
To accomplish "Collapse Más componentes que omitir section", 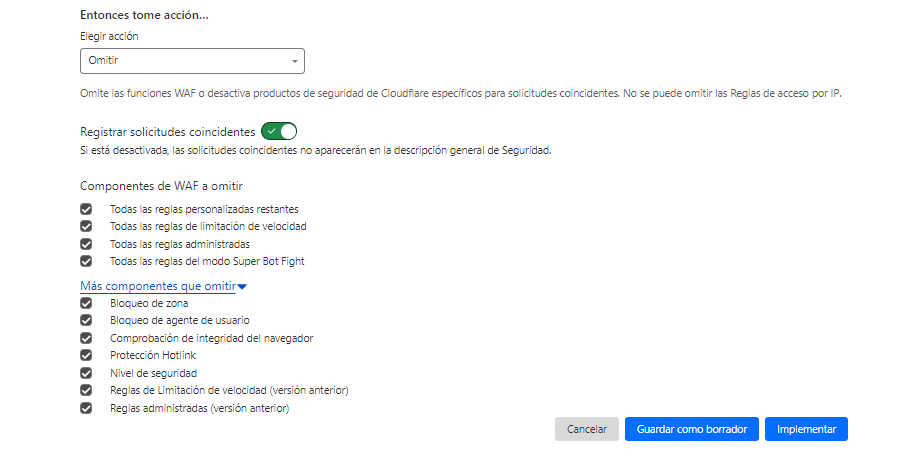I will pos(158,286).
